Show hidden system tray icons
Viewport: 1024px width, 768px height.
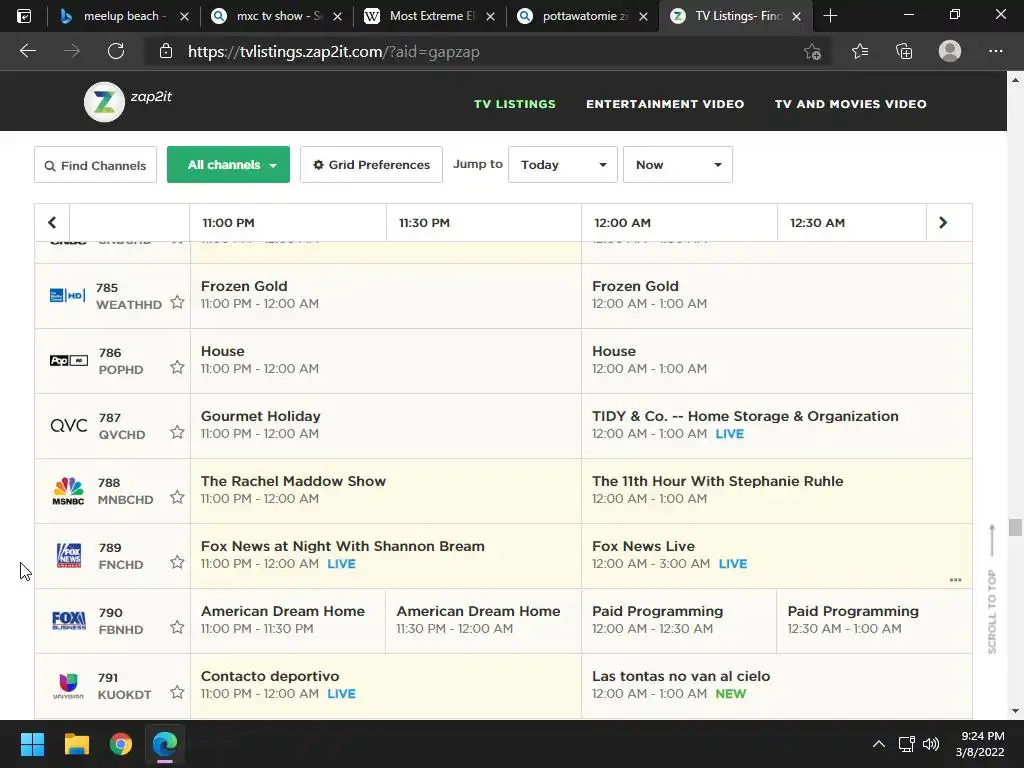point(879,744)
